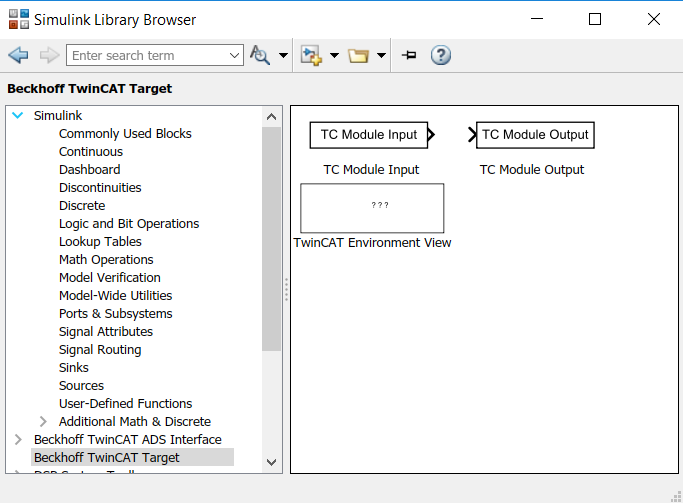Select Model Verification library
This screenshot has width=683, height=503.
tap(110, 277)
